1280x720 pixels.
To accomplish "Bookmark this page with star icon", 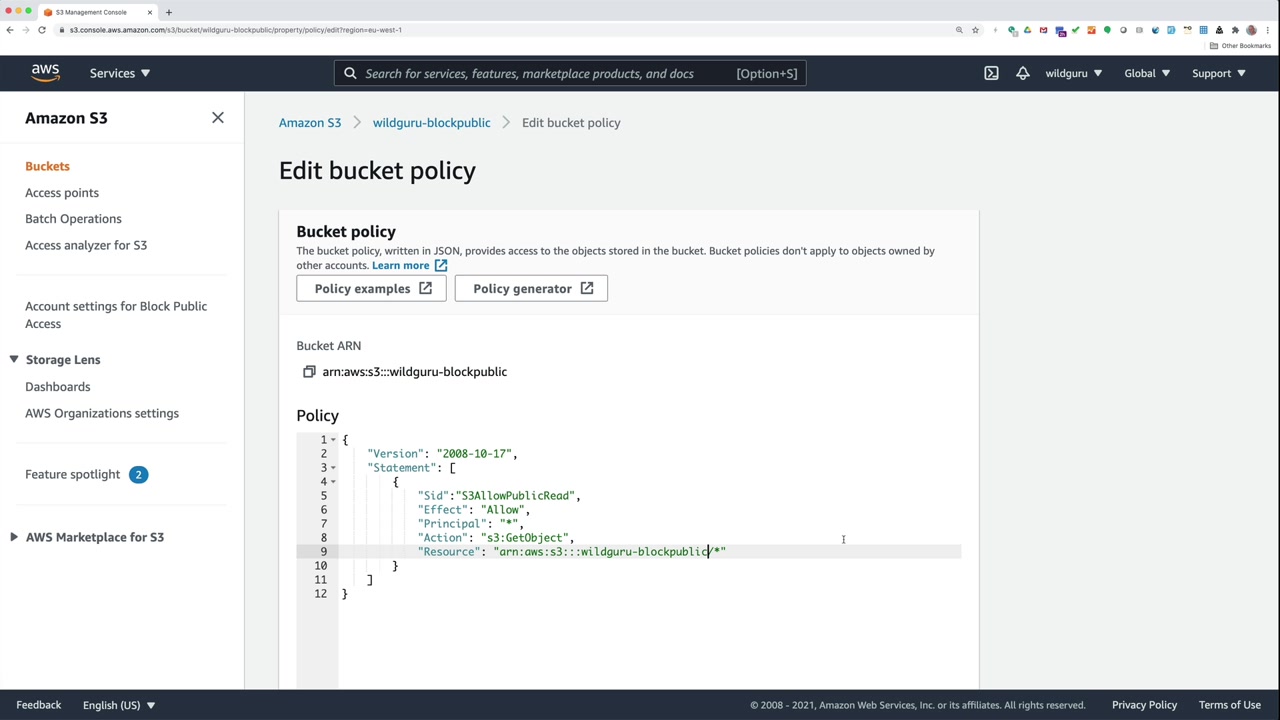I will (975, 30).
